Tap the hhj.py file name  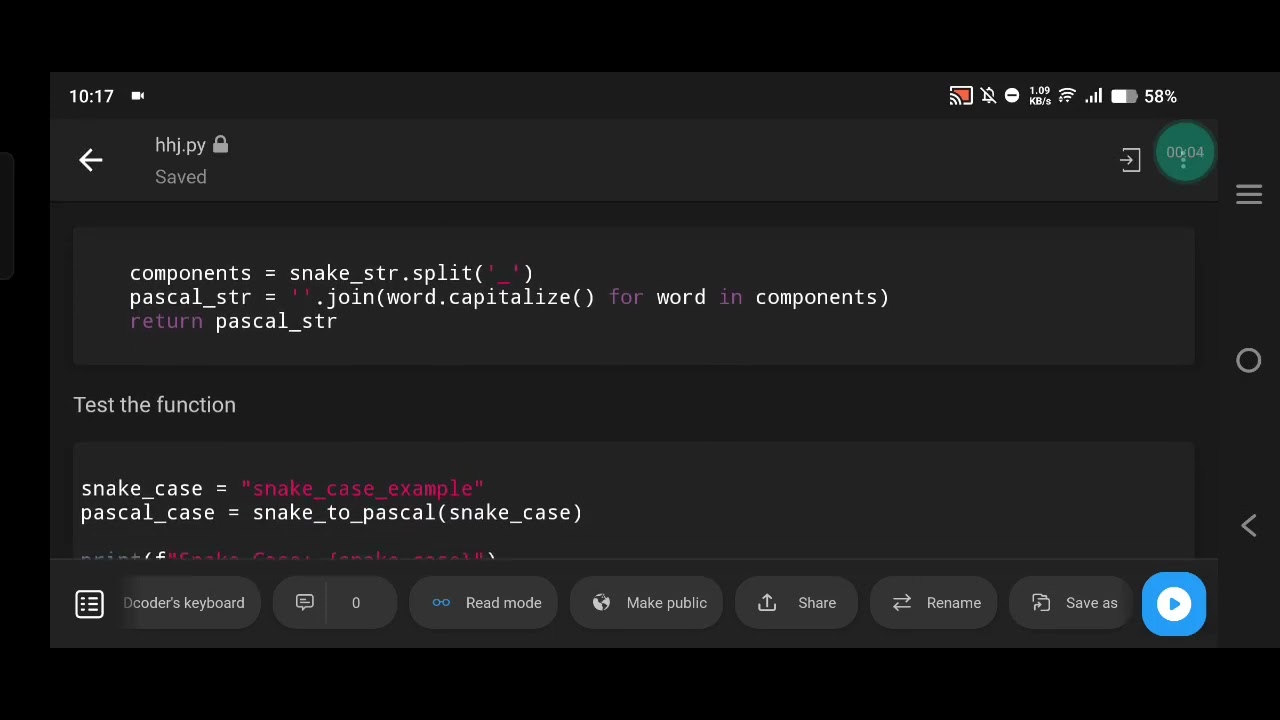(x=180, y=145)
